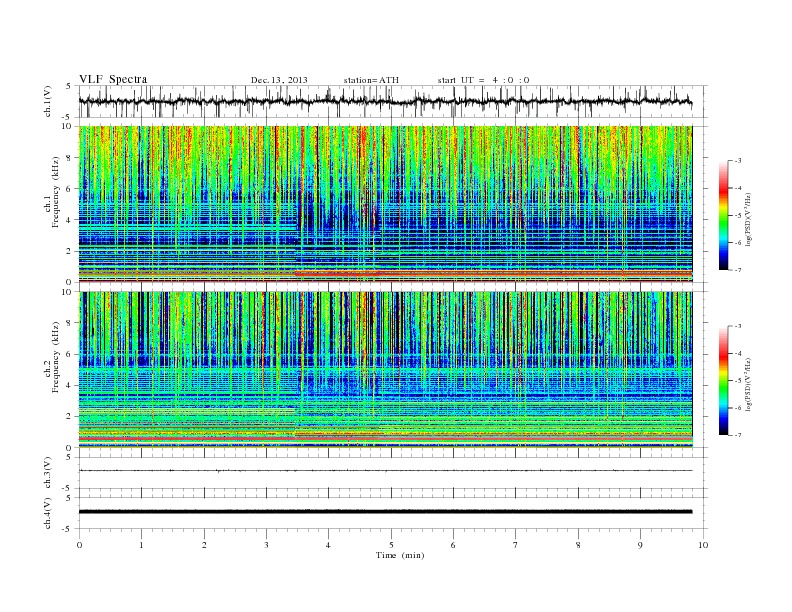Click the ch.1 spectrogram color scale bar
This screenshot has width=792, height=612.
click(724, 215)
